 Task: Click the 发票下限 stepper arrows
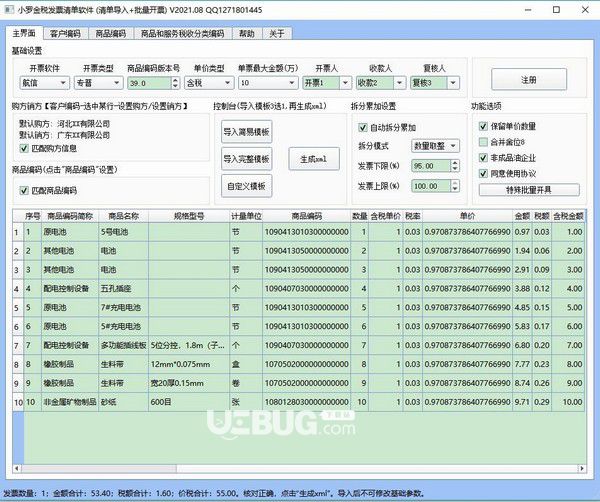(x=455, y=166)
